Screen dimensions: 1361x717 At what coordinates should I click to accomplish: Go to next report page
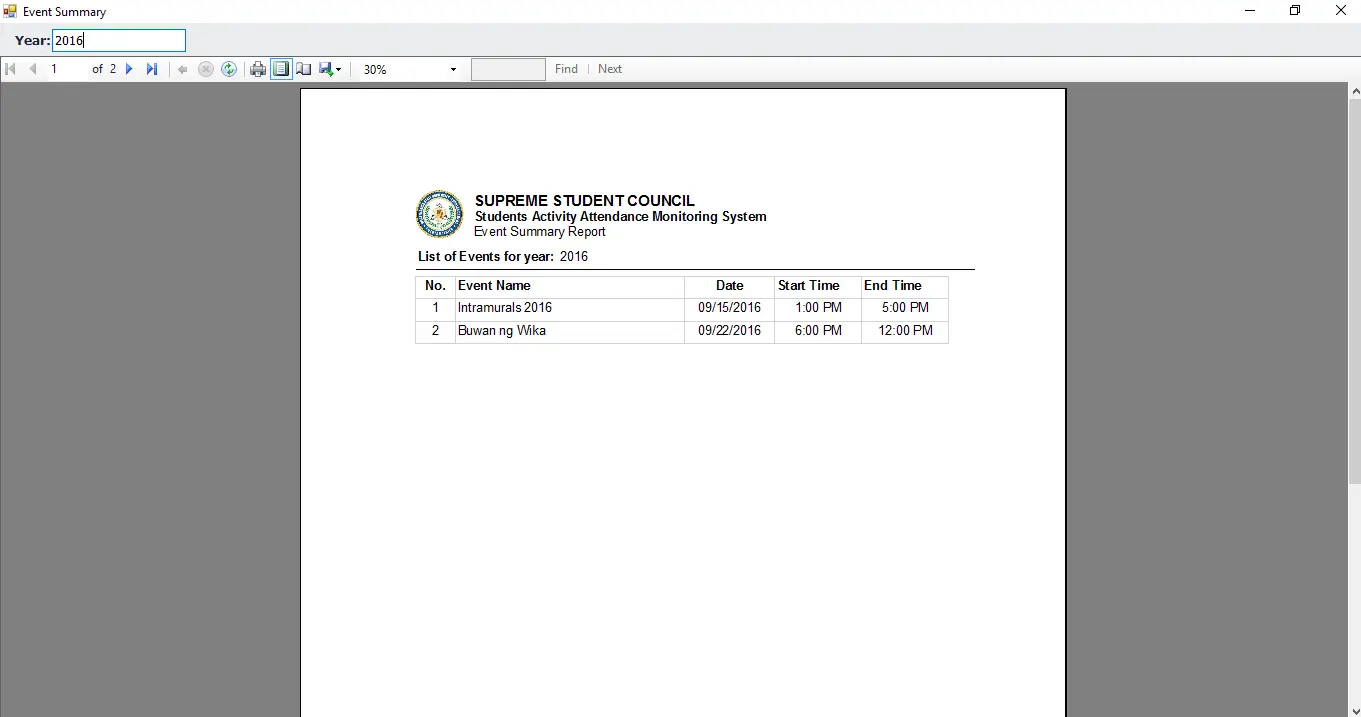(129, 69)
